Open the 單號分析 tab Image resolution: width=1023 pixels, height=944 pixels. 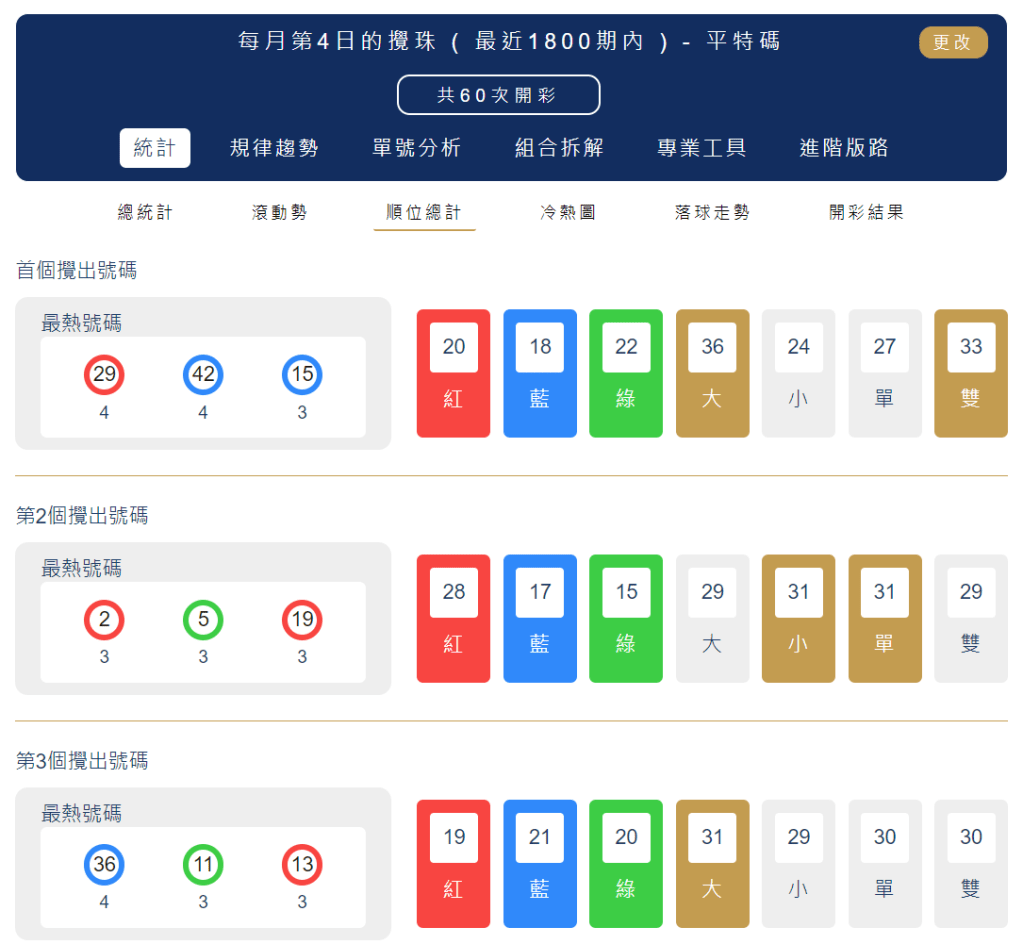(415, 145)
